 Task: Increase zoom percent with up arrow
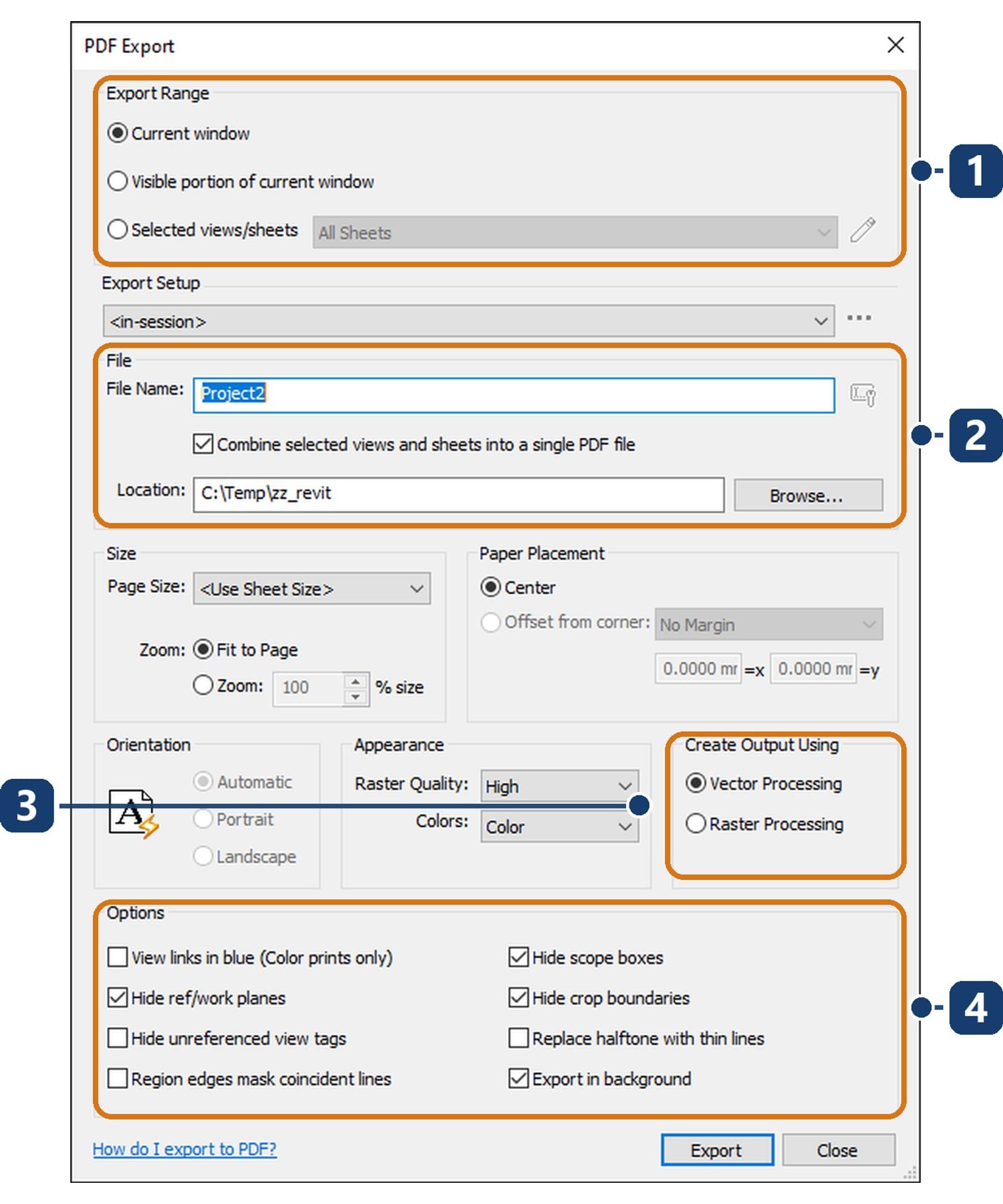(356, 681)
